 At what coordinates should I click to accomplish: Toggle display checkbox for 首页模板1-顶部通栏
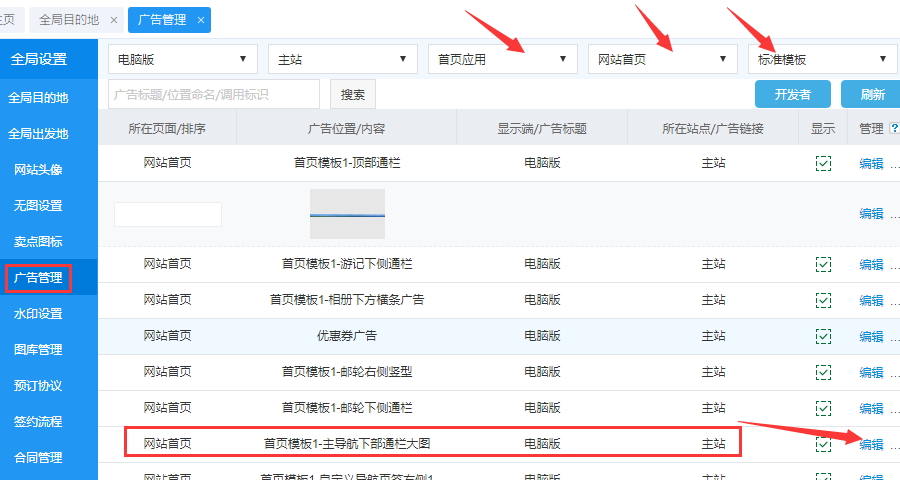pos(823,163)
